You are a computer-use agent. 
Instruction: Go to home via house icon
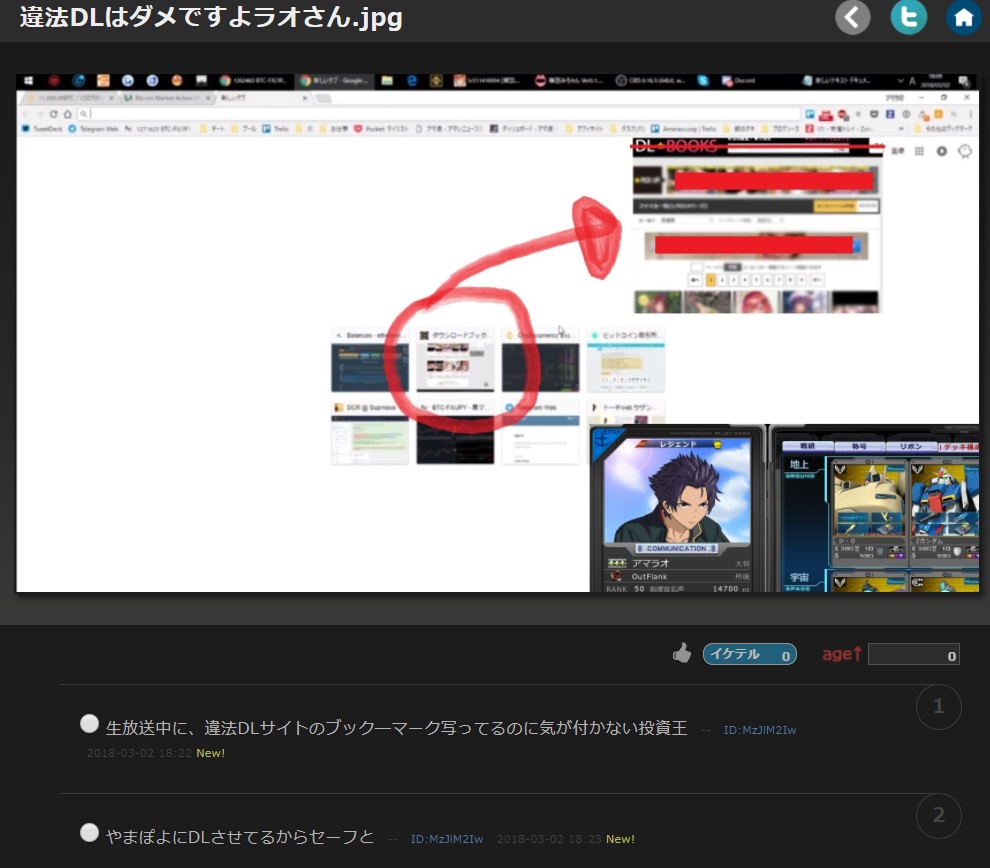coord(963,17)
